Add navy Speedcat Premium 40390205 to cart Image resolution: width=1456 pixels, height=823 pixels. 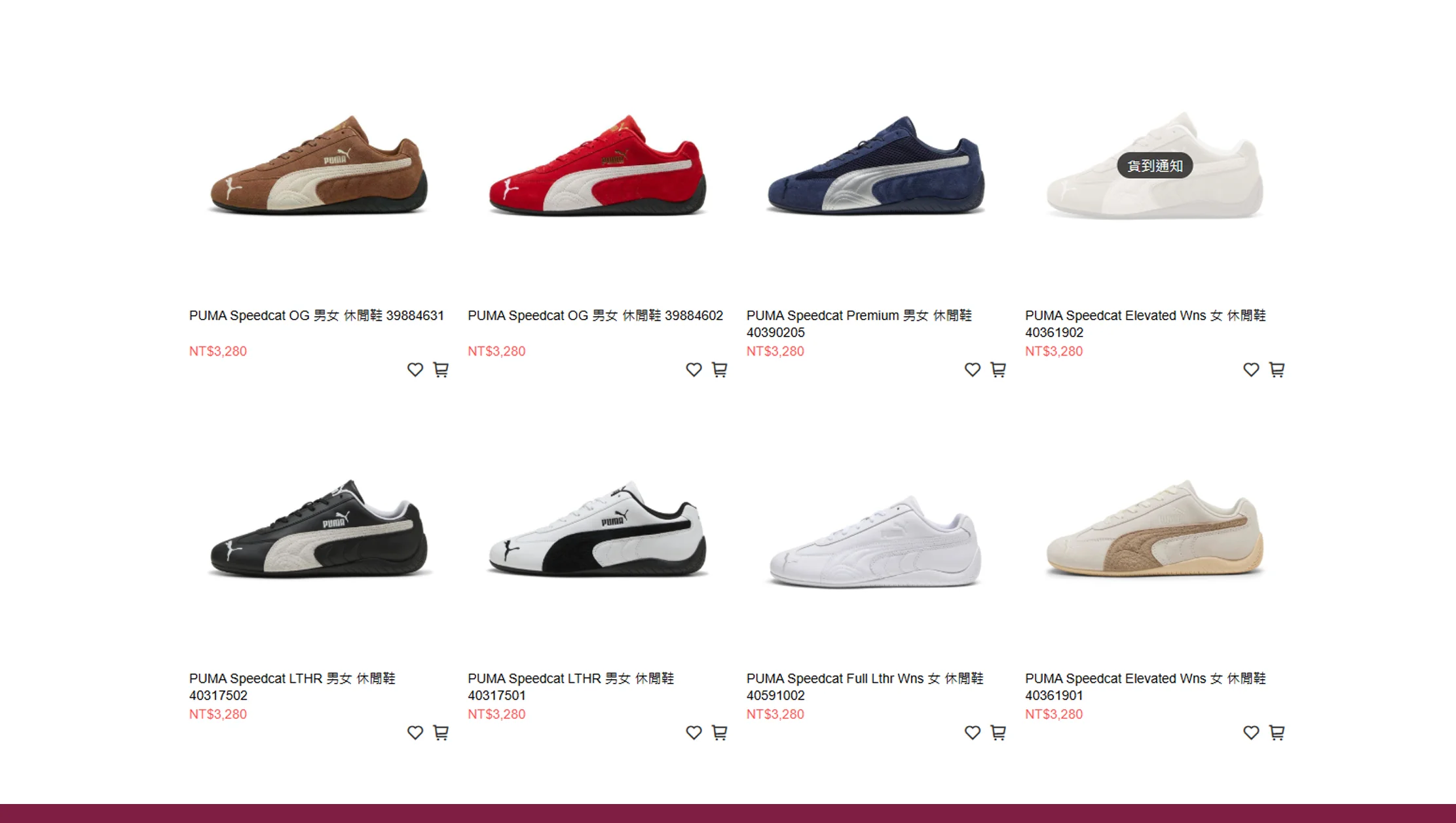point(998,370)
